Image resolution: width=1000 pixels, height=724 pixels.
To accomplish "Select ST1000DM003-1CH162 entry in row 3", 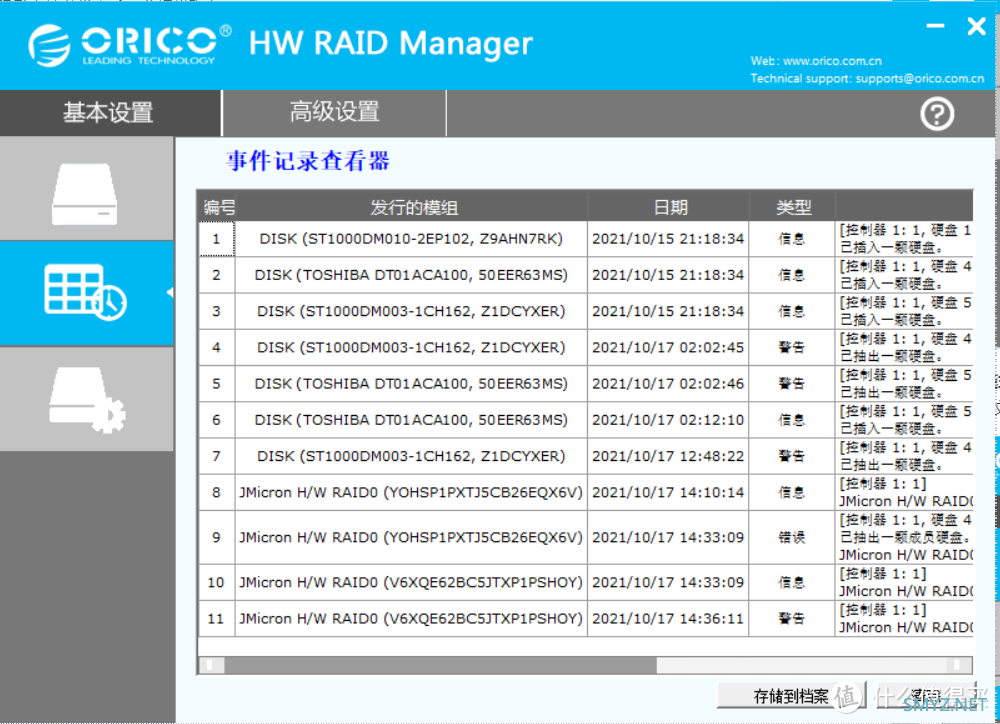I will [411, 311].
